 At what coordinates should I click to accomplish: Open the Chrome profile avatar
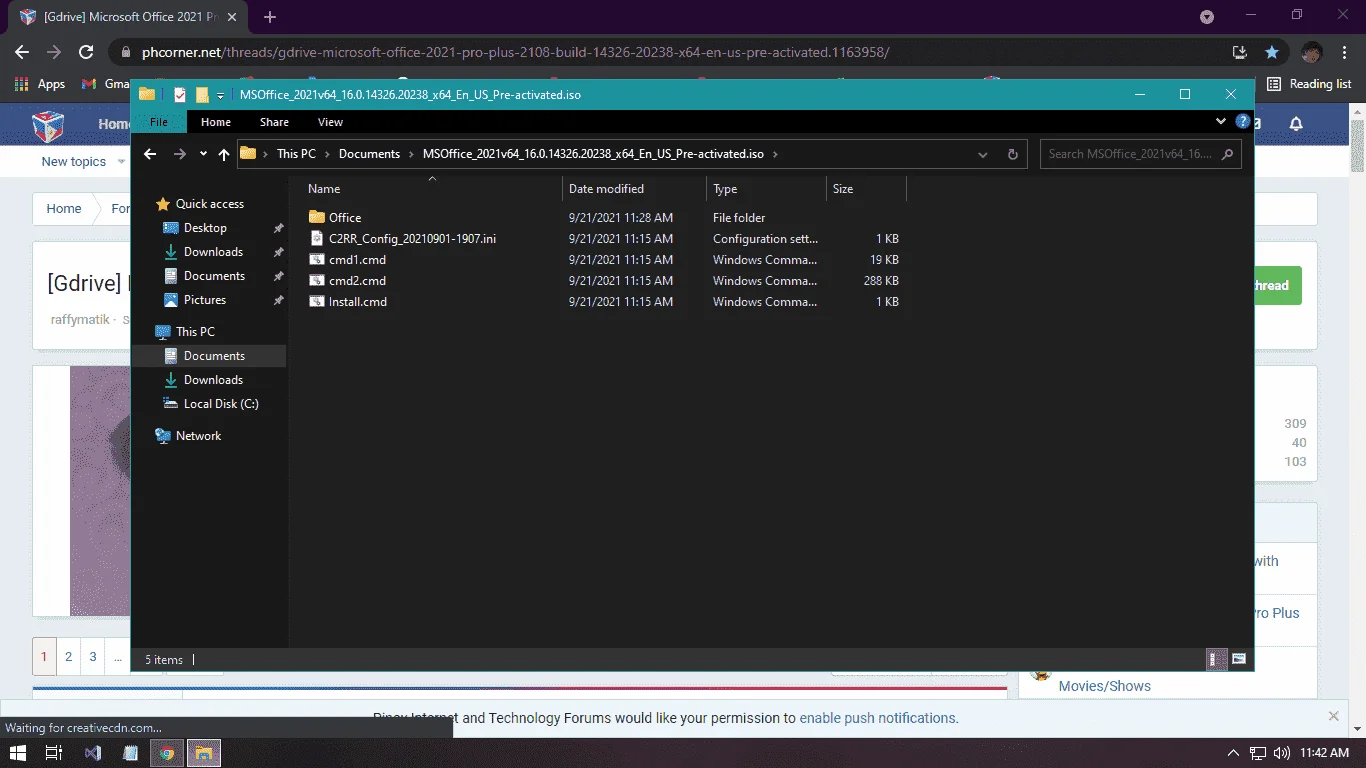click(x=1312, y=52)
